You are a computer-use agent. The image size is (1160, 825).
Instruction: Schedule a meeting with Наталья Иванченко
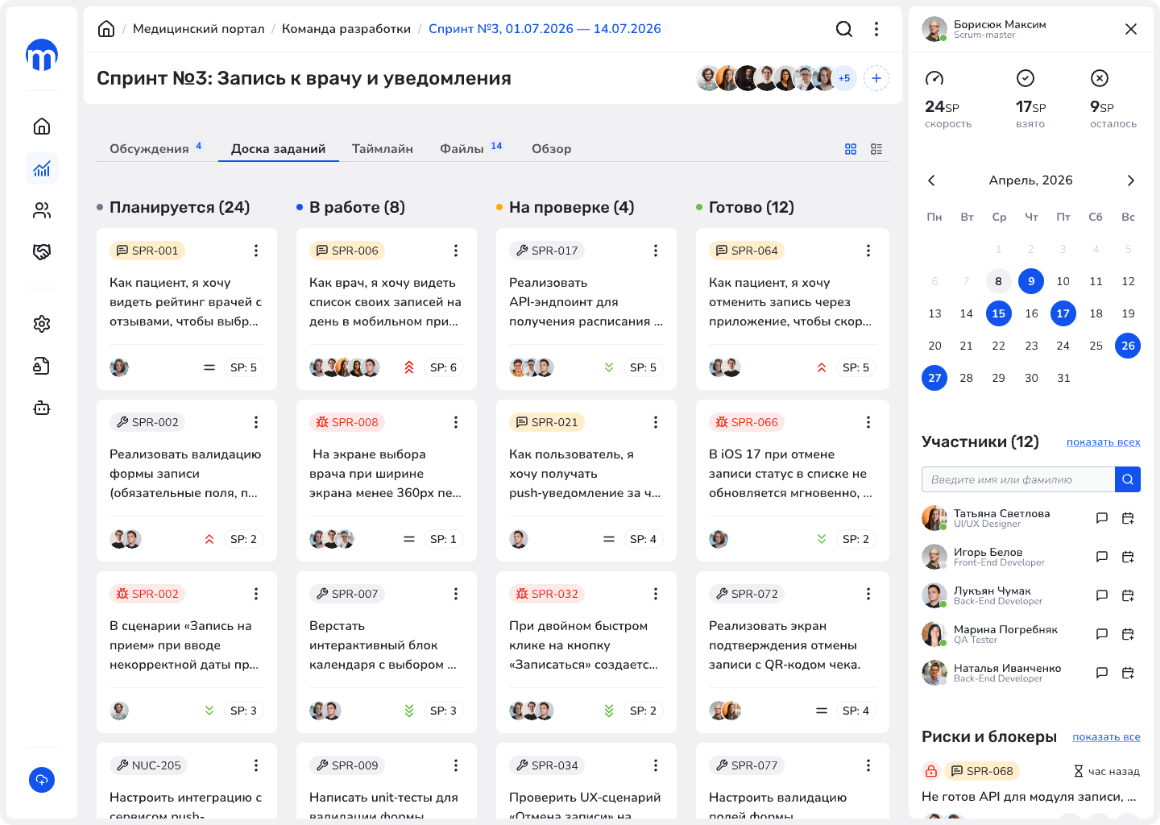point(1127,673)
